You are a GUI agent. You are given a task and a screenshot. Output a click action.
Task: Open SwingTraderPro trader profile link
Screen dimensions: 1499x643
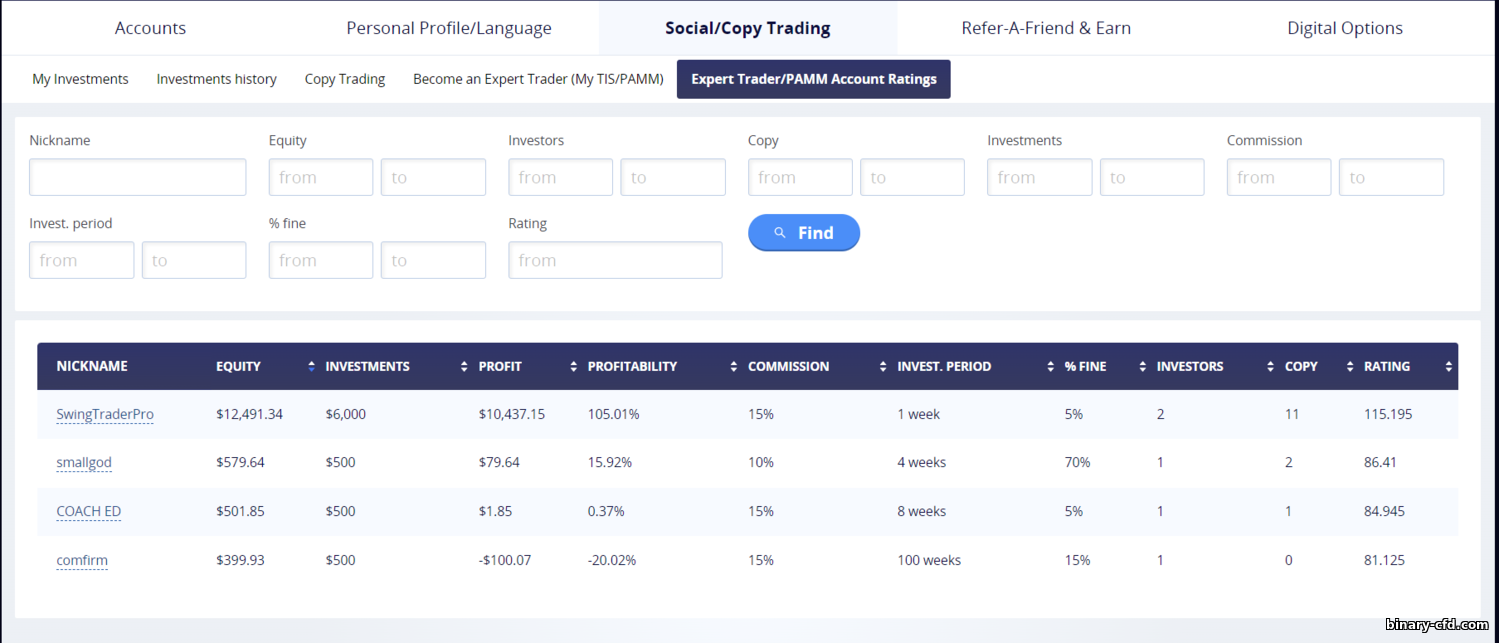pyautogui.click(x=105, y=414)
